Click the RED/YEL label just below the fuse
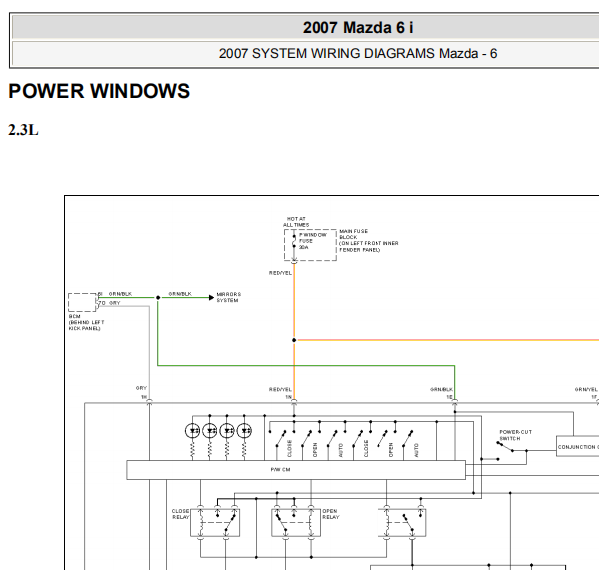The height and width of the screenshot is (570, 599). coord(280,273)
